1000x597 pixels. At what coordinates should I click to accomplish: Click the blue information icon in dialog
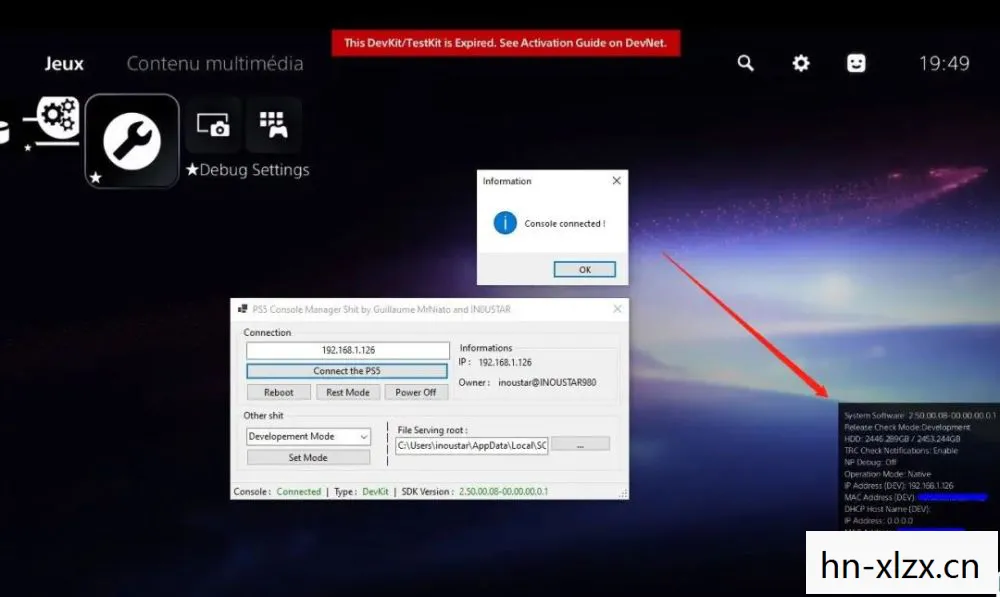pyautogui.click(x=505, y=223)
